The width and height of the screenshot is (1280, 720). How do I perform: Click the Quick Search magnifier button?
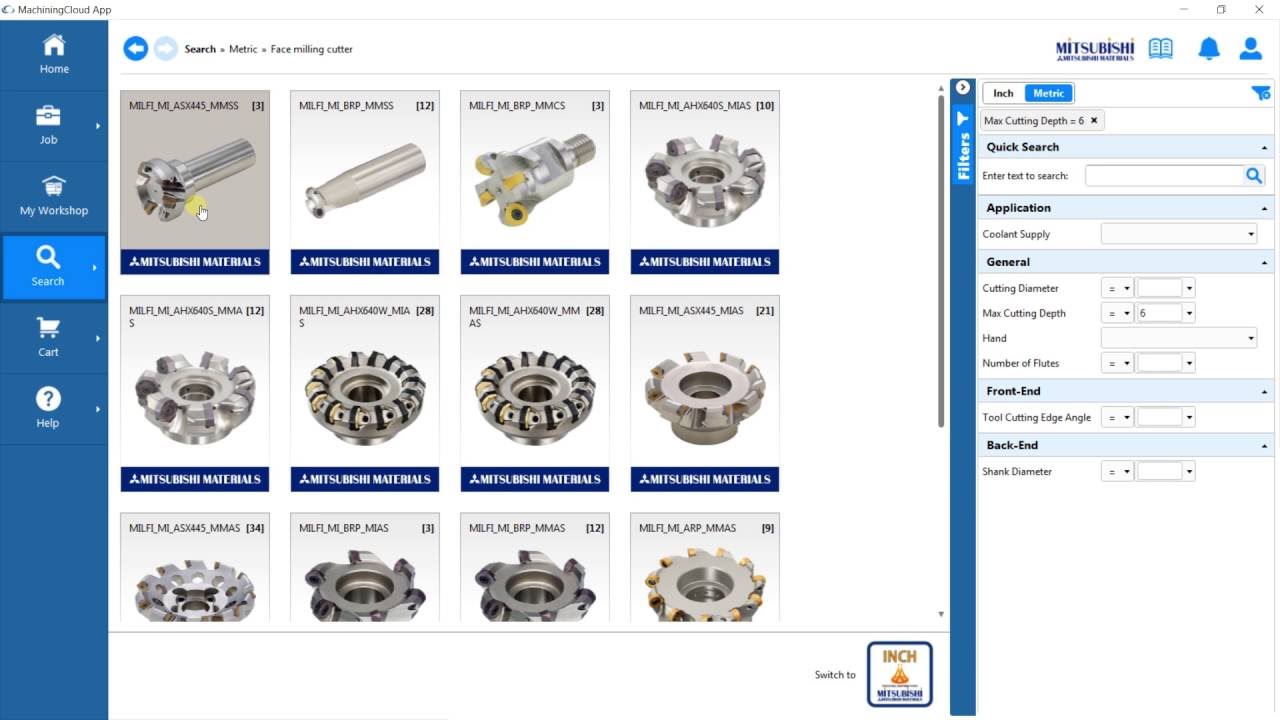[1254, 176]
